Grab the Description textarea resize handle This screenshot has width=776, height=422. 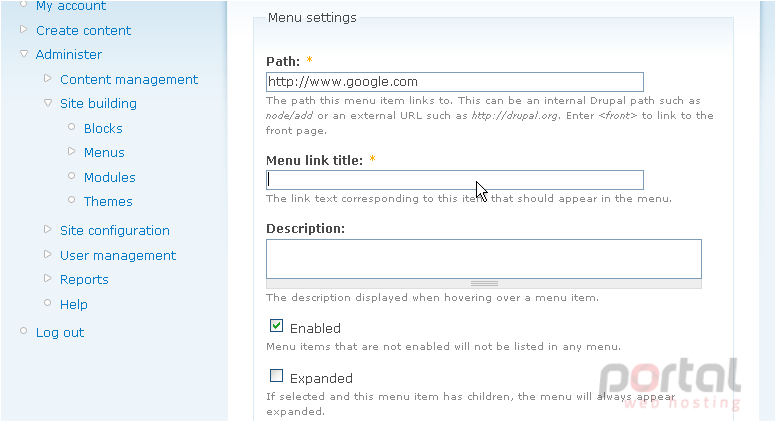click(484, 284)
